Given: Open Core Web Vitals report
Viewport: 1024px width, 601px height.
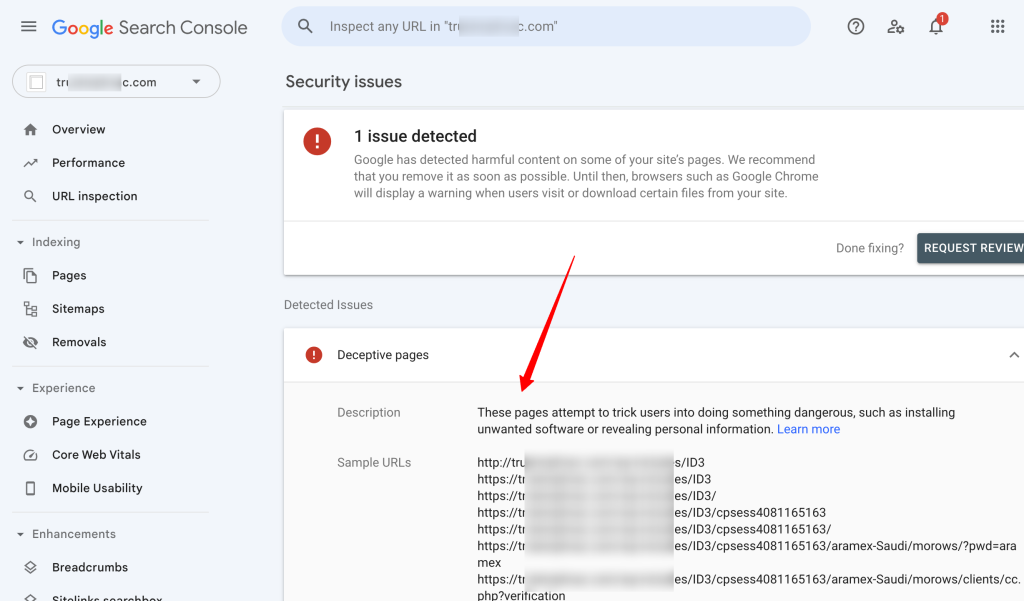Looking at the screenshot, I should (x=96, y=455).
